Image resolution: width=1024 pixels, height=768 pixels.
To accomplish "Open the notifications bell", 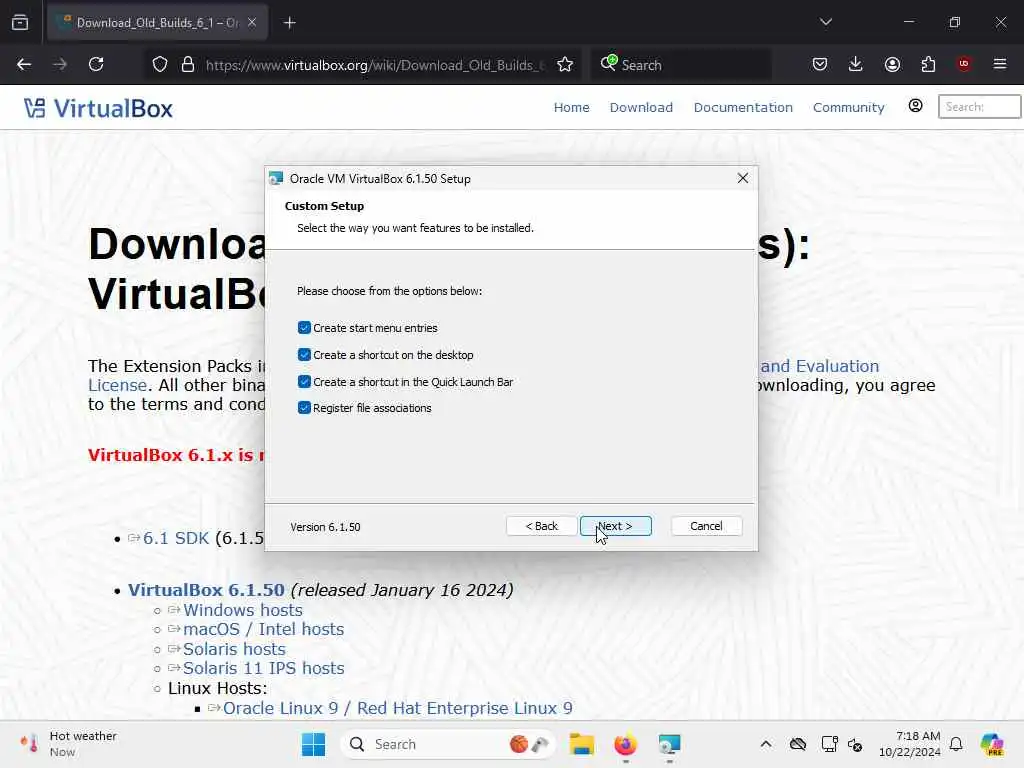I will click(x=956, y=744).
